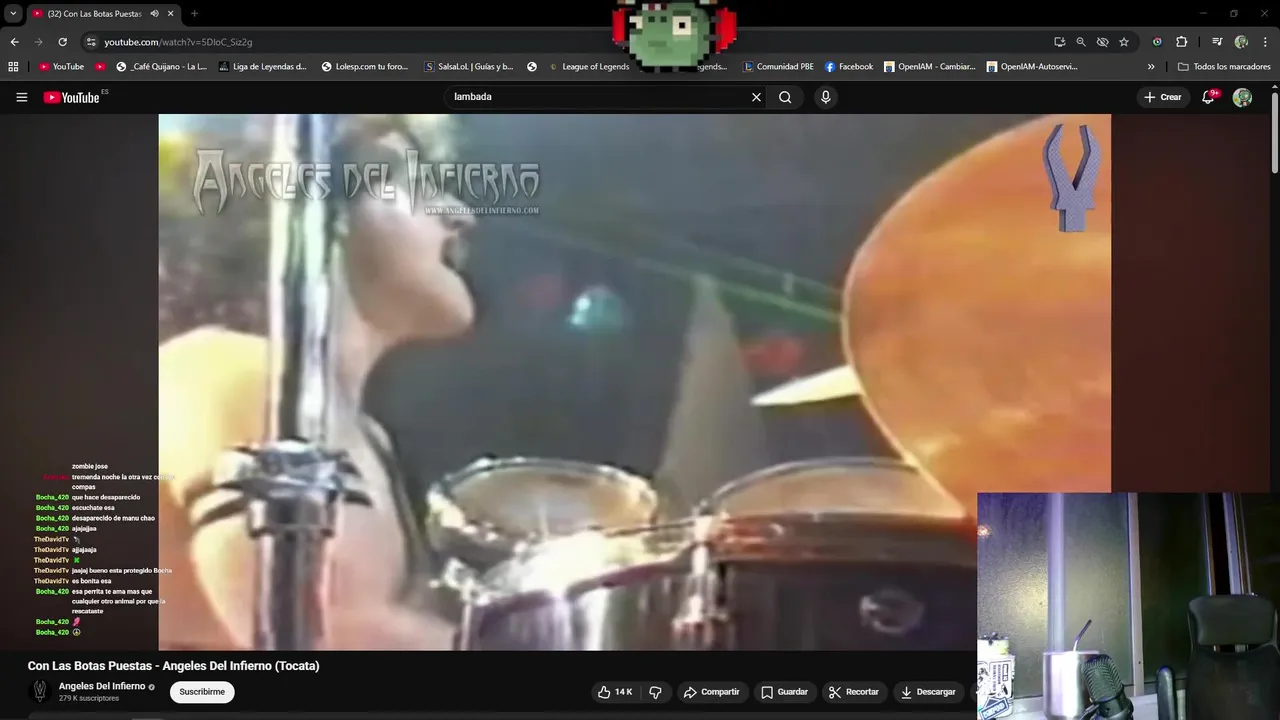Open the Facebook bookmark
The image size is (1280, 720).
849,67
